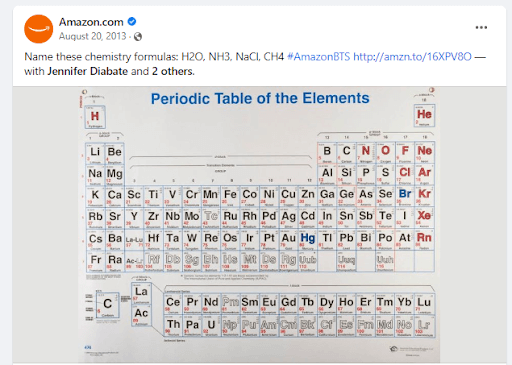The image size is (512, 365).
Task: Click the H hydrogen cell in image
Action: [95, 117]
